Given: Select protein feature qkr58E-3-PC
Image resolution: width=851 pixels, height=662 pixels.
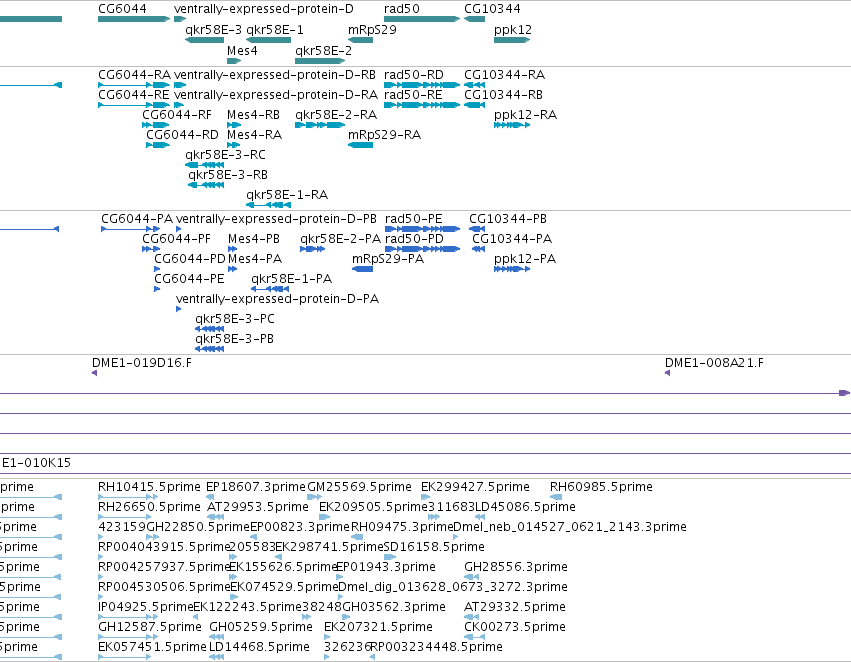Looking at the screenshot, I should pyautogui.click(x=235, y=320).
